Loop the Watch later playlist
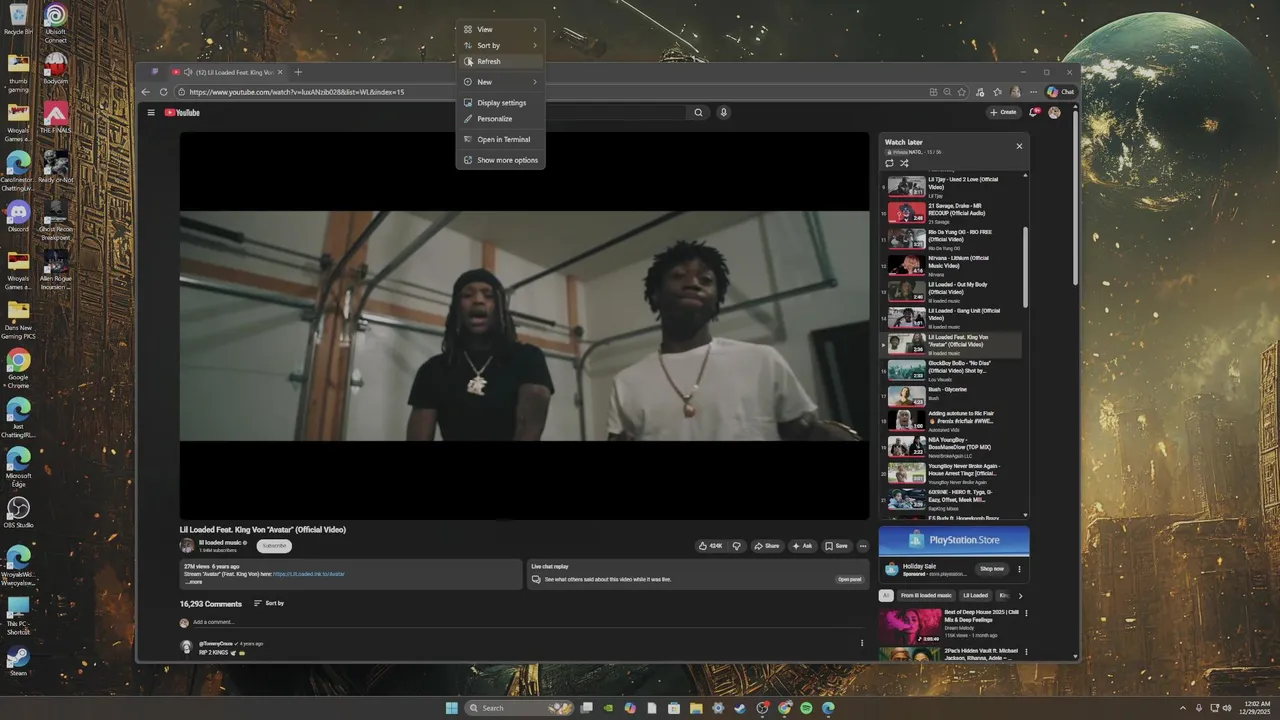This screenshot has width=1280, height=720. point(889,163)
